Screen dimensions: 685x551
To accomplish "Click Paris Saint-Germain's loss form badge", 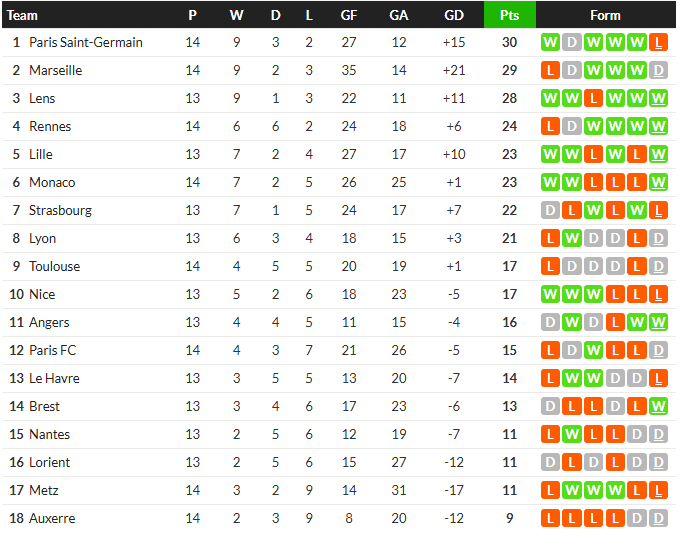I will (x=658, y=43).
